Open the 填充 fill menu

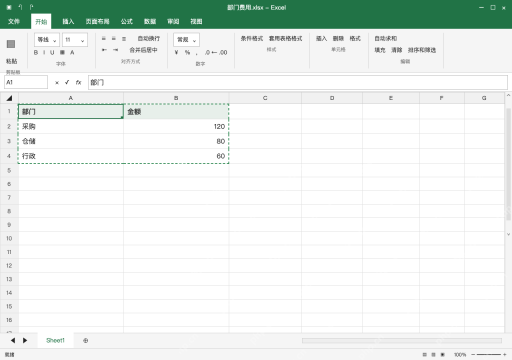(380, 50)
